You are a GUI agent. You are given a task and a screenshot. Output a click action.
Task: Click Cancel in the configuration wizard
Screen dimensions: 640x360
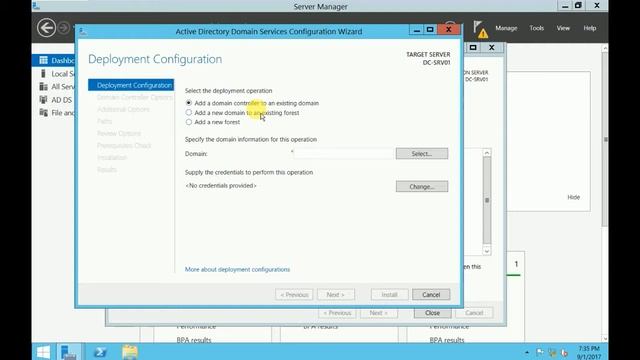431,294
